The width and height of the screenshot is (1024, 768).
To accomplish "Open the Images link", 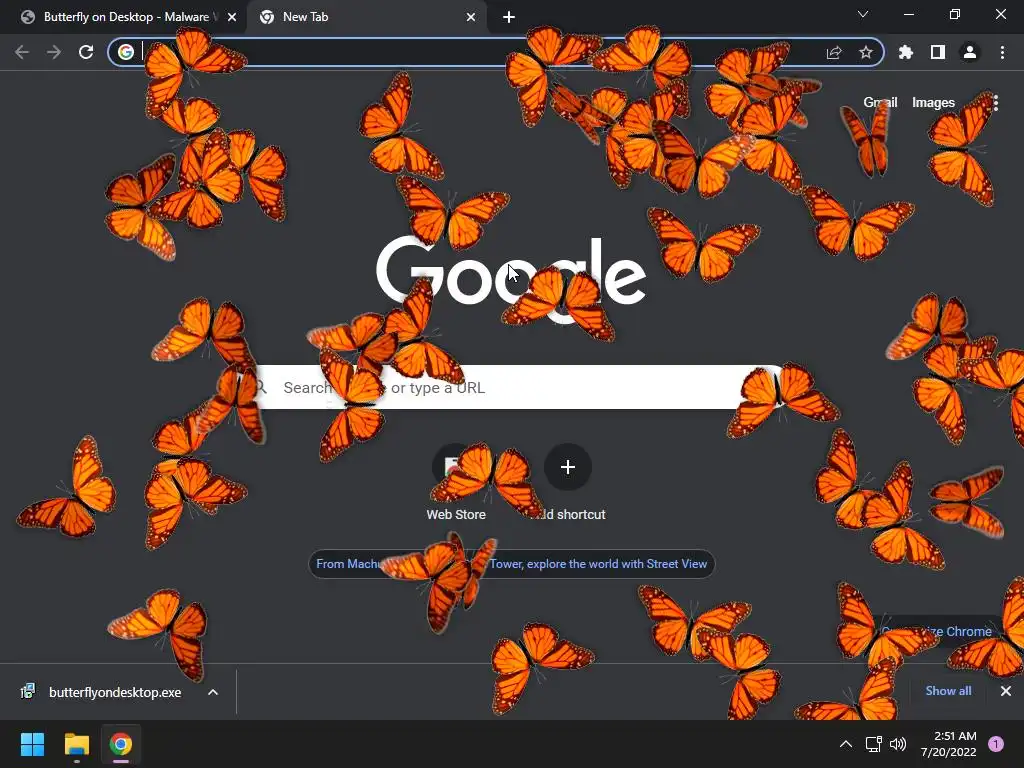I will 933,103.
